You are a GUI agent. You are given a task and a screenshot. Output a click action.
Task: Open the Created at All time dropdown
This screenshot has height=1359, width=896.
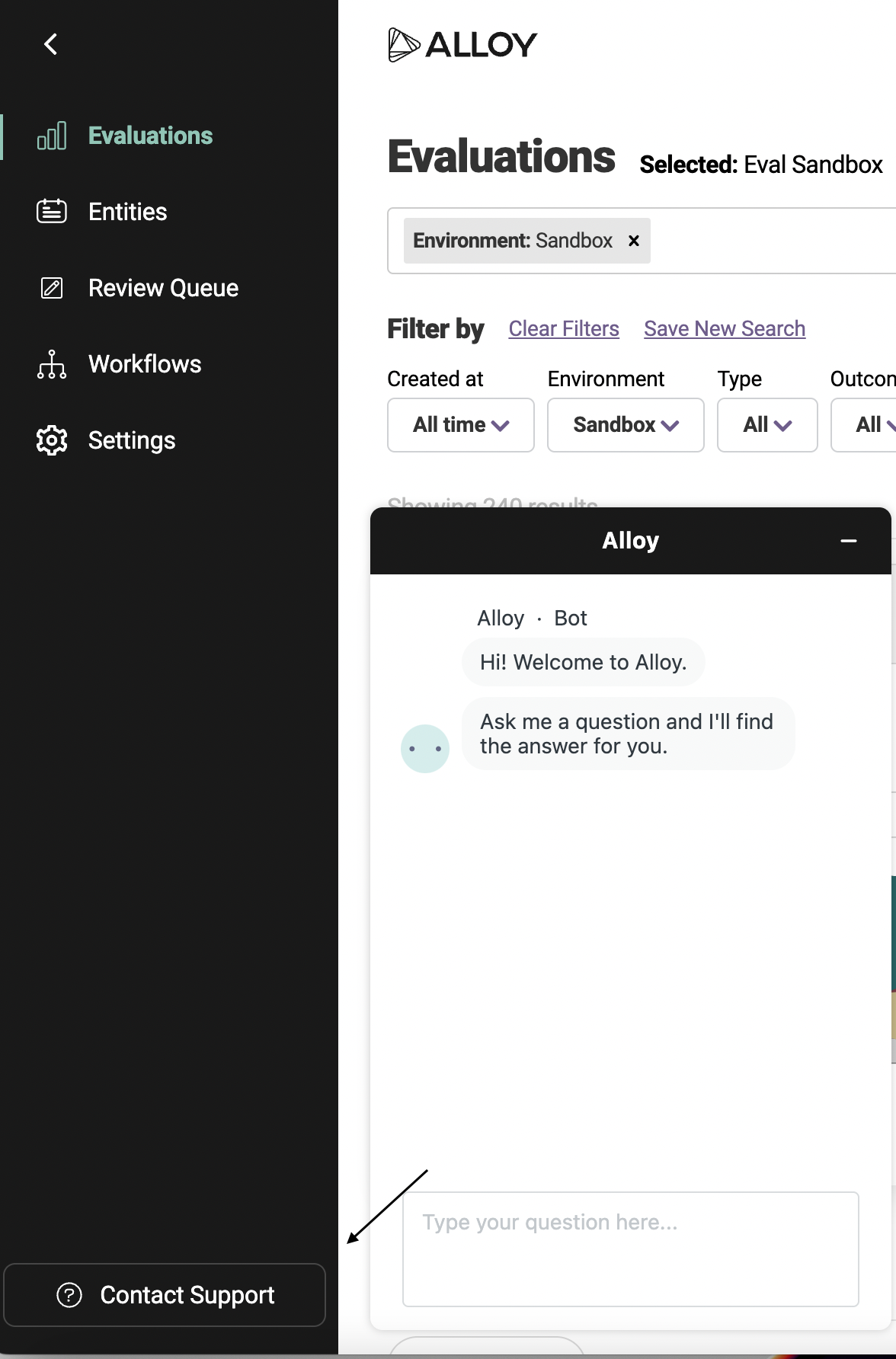461,425
